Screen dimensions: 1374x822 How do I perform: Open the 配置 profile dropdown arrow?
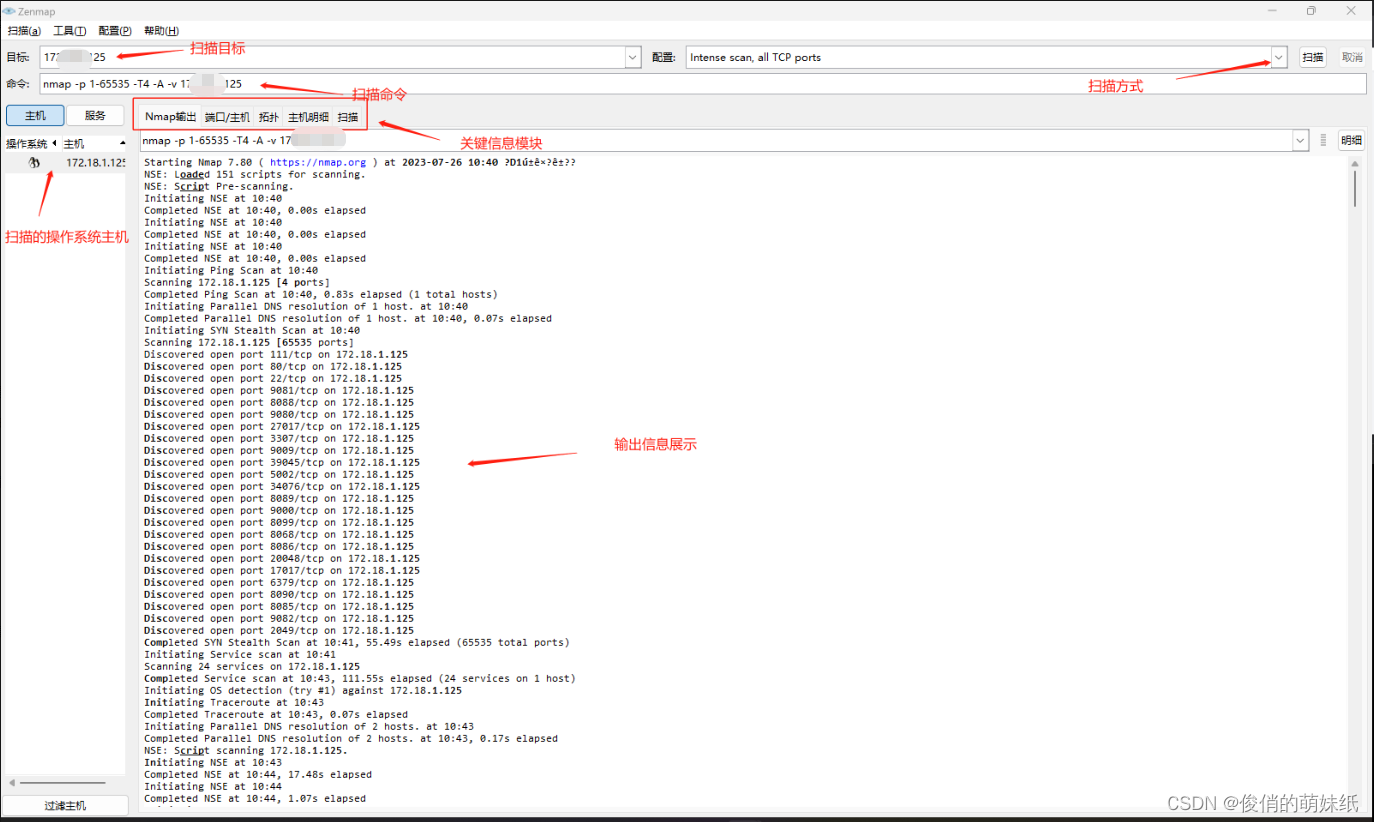(1278, 57)
